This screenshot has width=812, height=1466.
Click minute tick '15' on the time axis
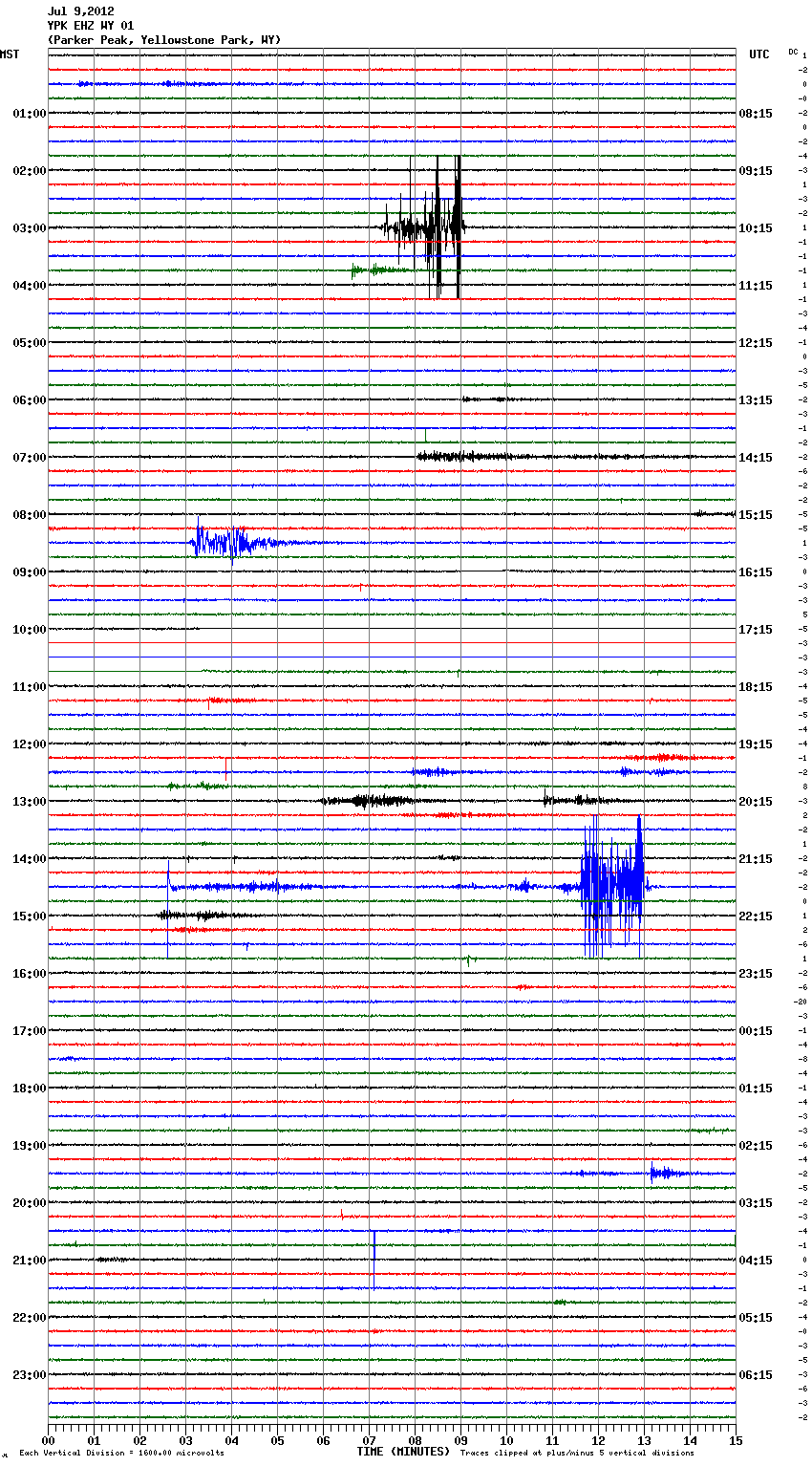(736, 1440)
